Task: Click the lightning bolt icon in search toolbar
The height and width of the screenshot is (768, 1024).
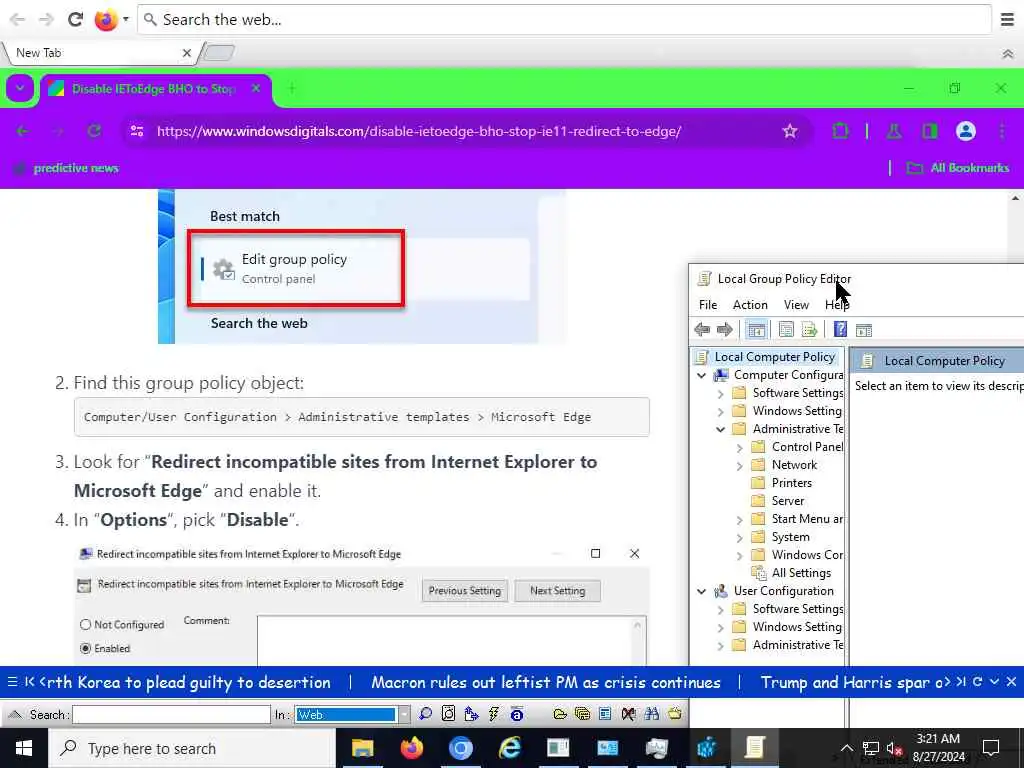Action: click(494, 714)
